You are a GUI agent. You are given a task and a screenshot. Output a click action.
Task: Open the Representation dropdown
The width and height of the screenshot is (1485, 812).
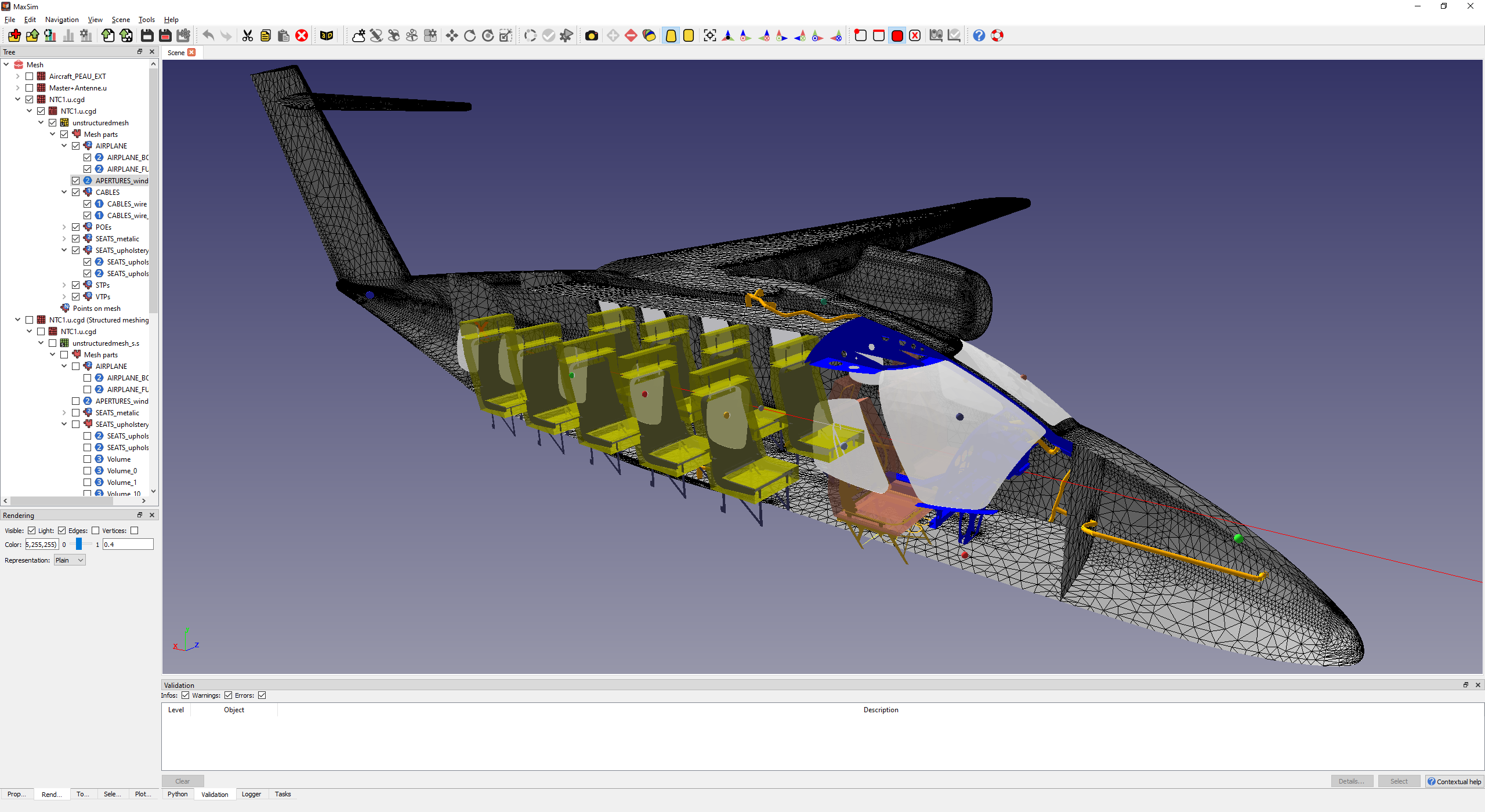70,560
